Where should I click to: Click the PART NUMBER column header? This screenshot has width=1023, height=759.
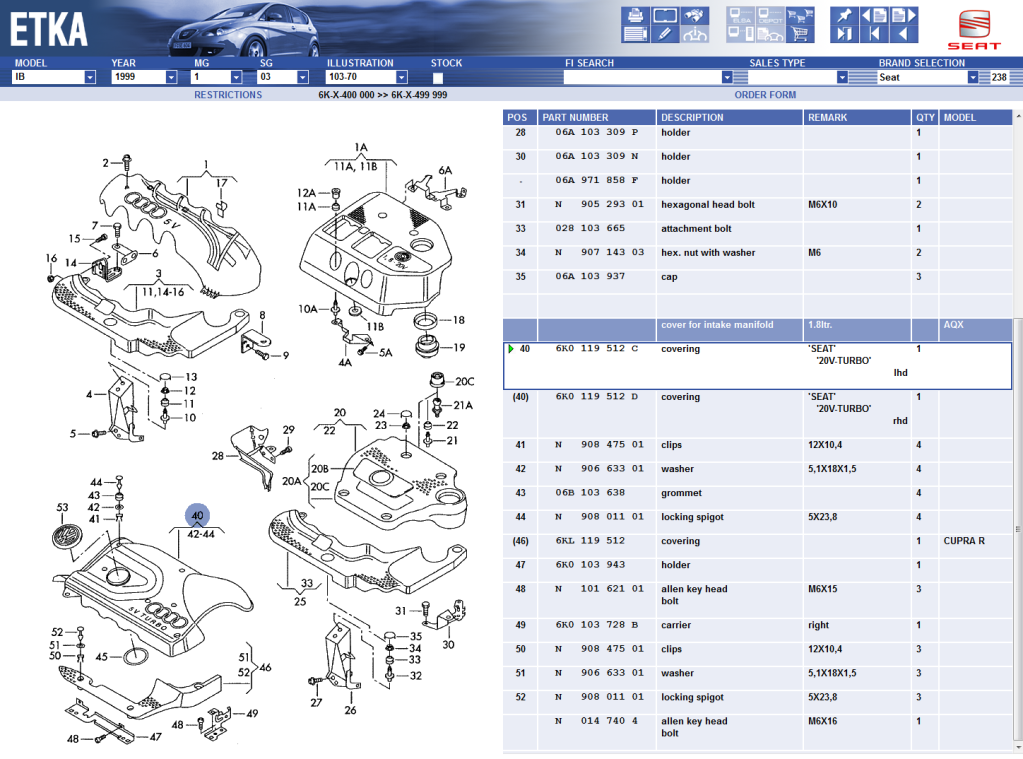pyautogui.click(x=575, y=117)
